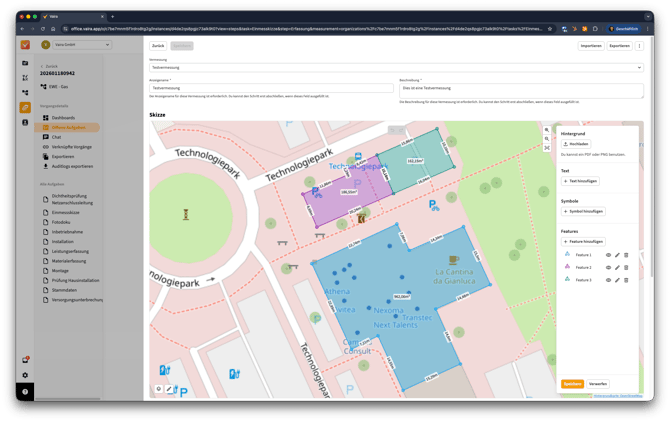Screen dimensions: 670x422
Task: Delete Feature 1 using the trash icon
Action: click(626, 255)
